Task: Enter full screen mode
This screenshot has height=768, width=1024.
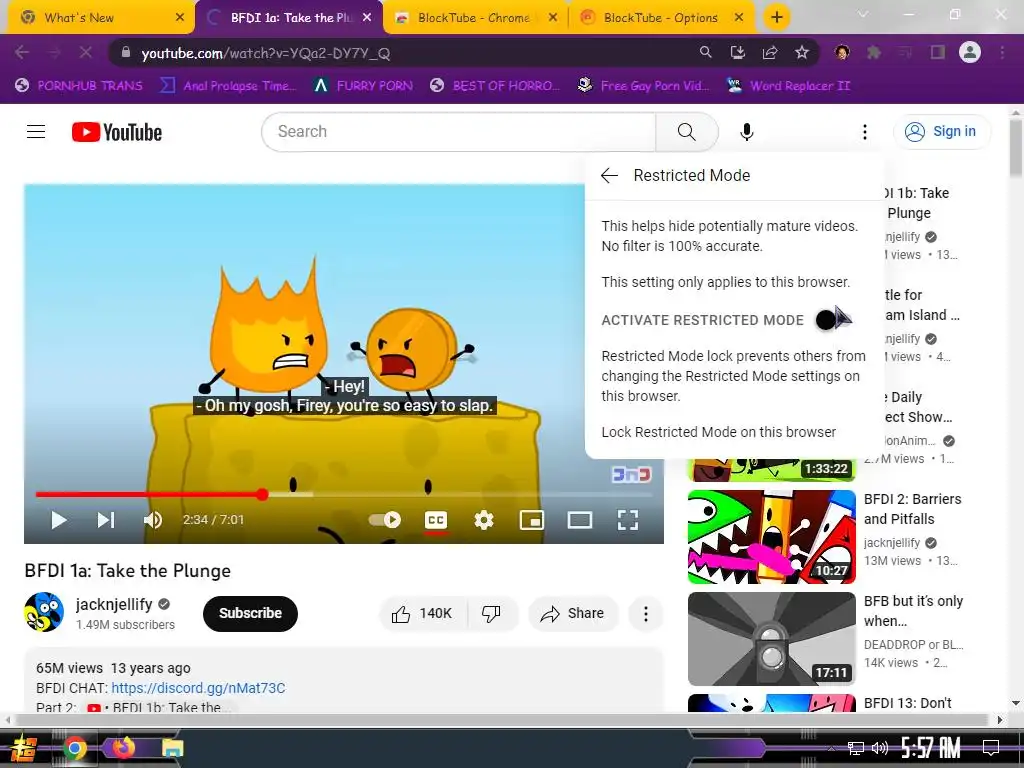Action: 628,520
